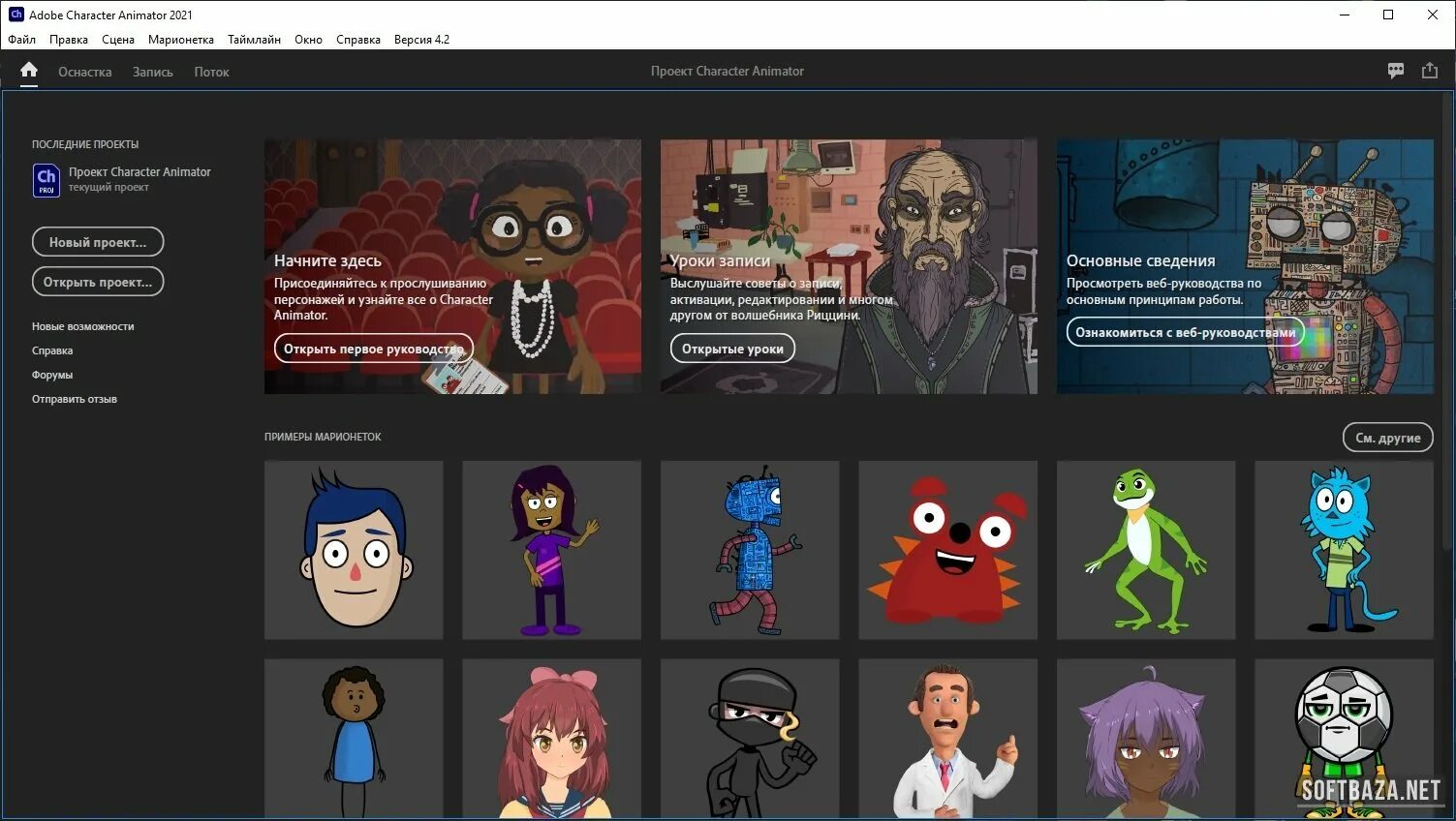Open the blue cat character puppet

[1344, 550]
